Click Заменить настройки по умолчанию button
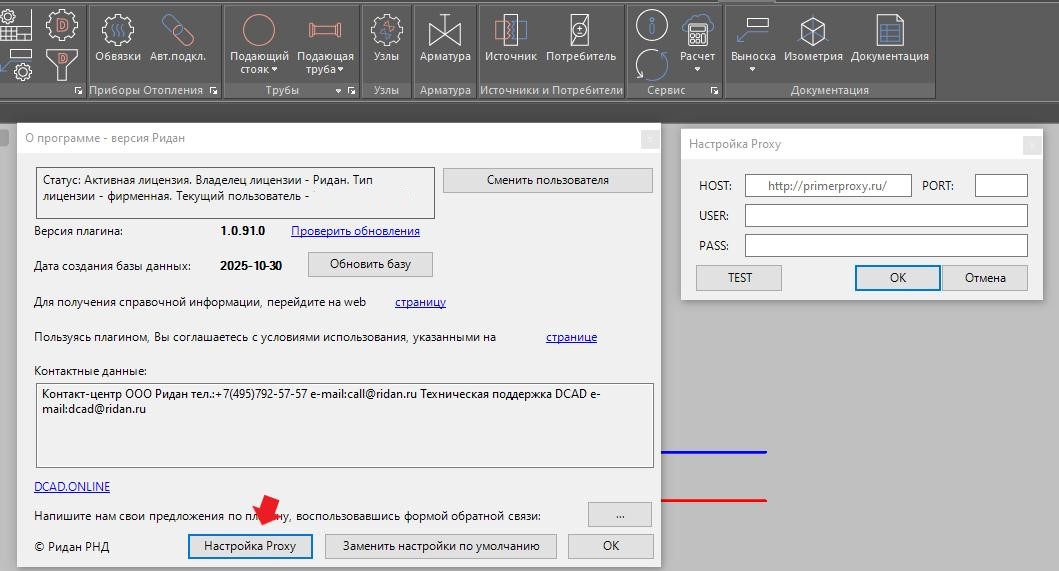 [441, 546]
